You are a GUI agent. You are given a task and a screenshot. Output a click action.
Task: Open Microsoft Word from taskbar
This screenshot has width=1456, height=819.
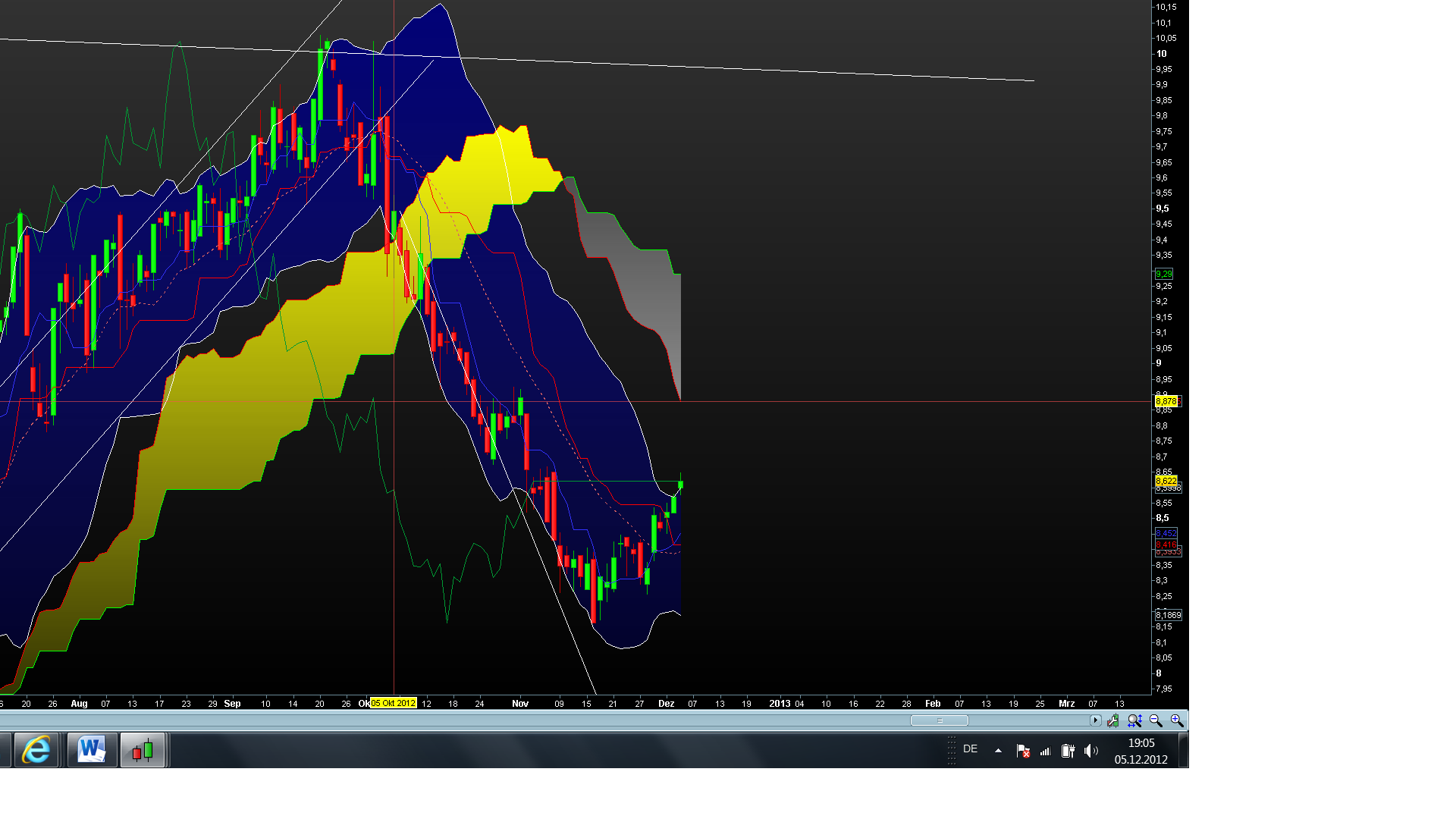pos(92,751)
